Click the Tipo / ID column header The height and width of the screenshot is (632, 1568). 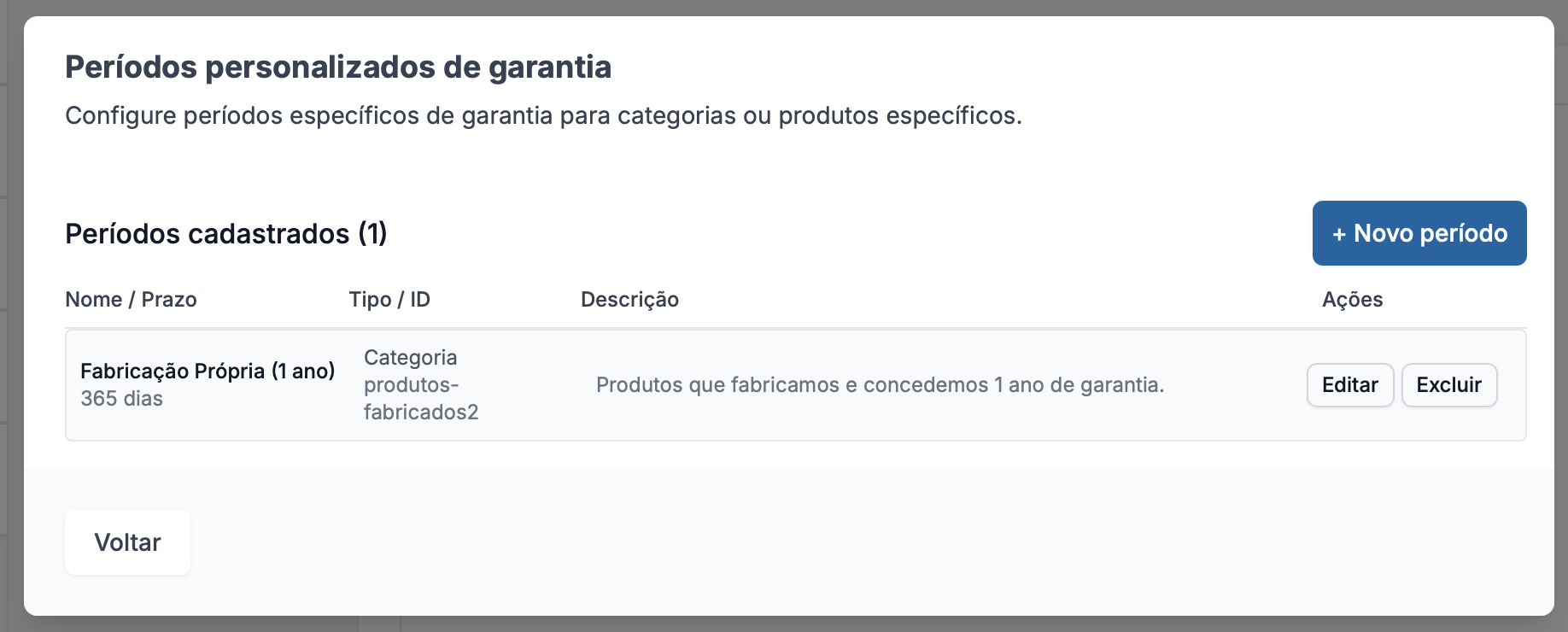pos(389,300)
